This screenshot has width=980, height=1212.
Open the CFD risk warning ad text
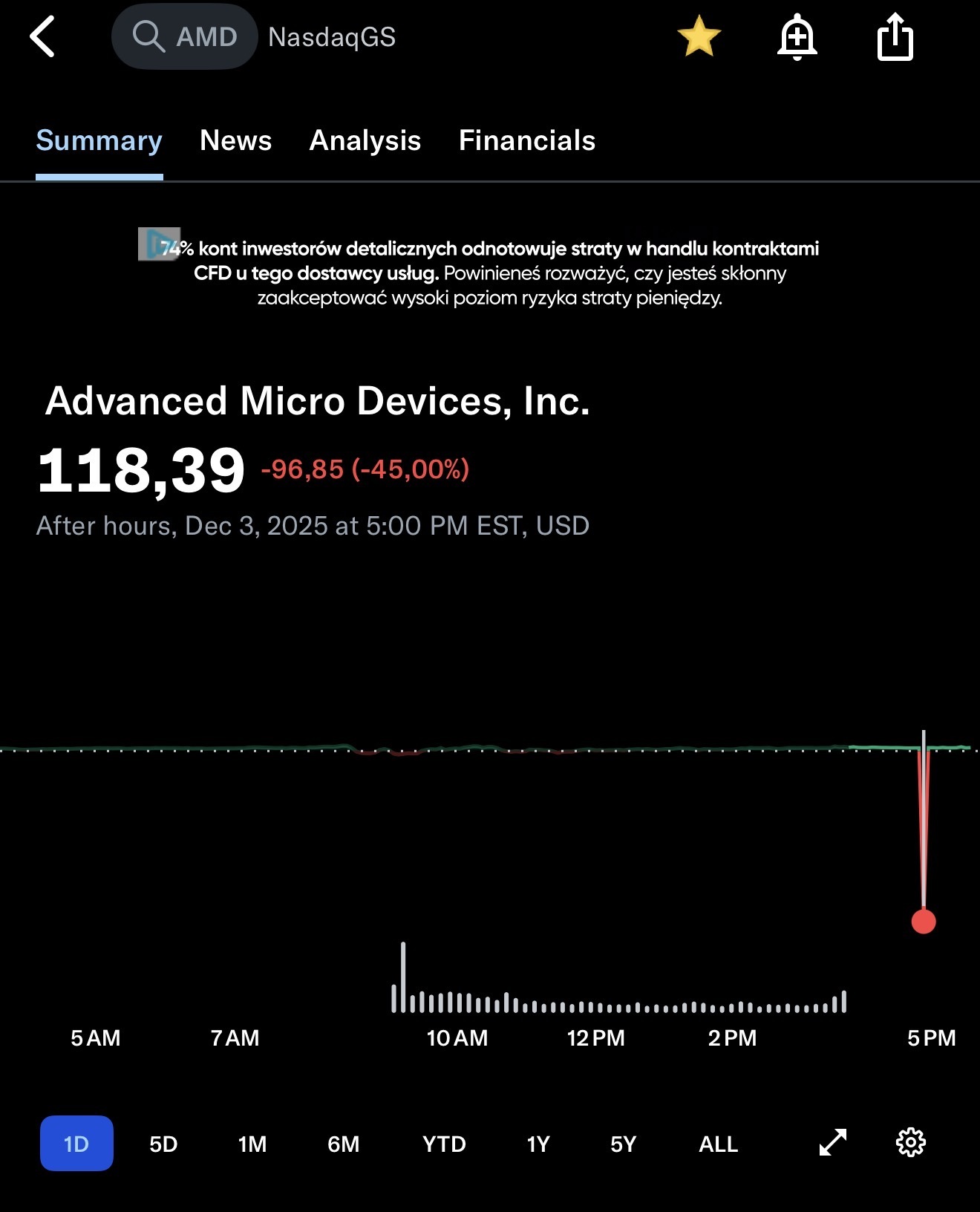tap(490, 273)
